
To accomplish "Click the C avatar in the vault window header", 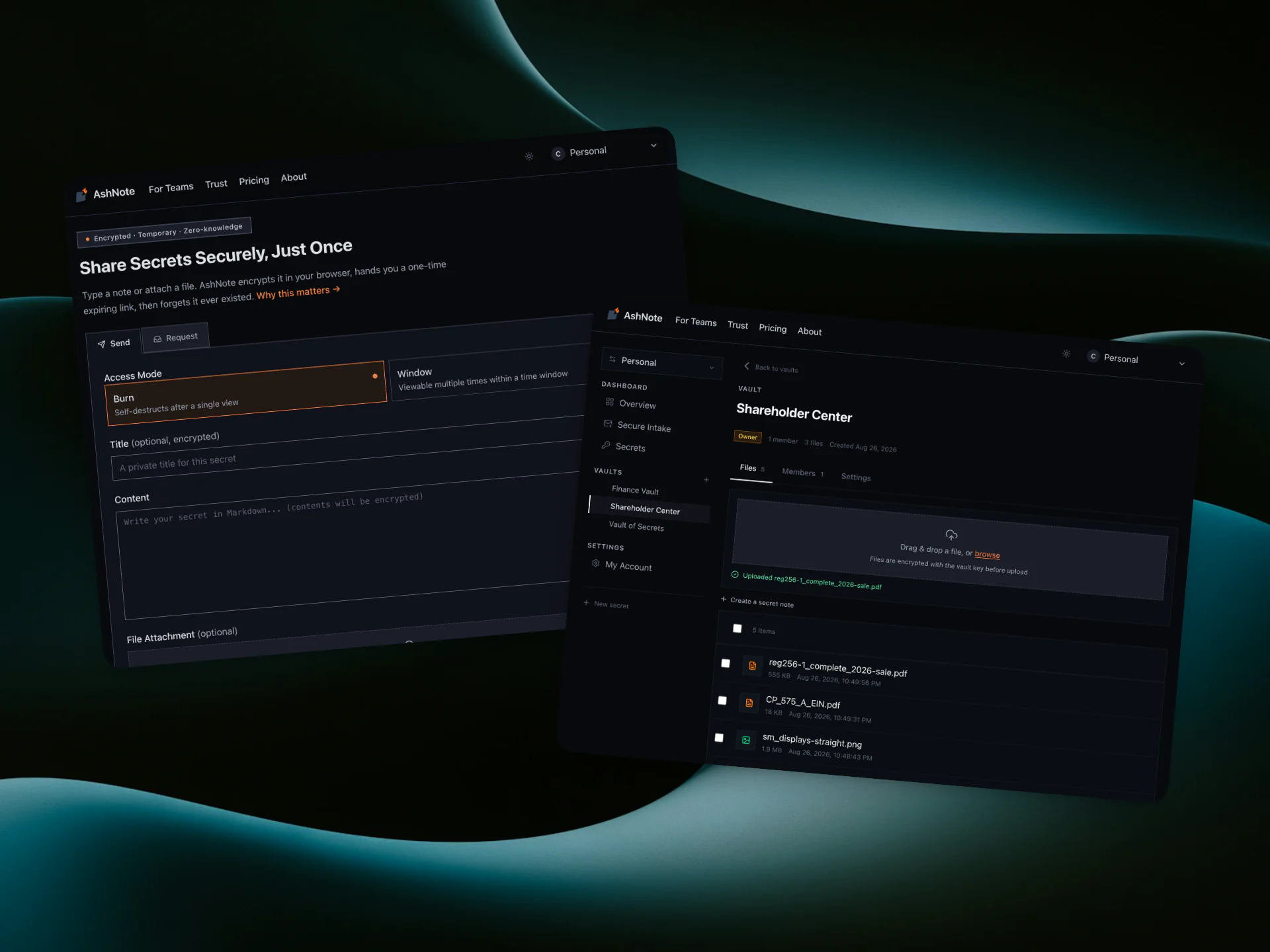I will coord(1093,356).
